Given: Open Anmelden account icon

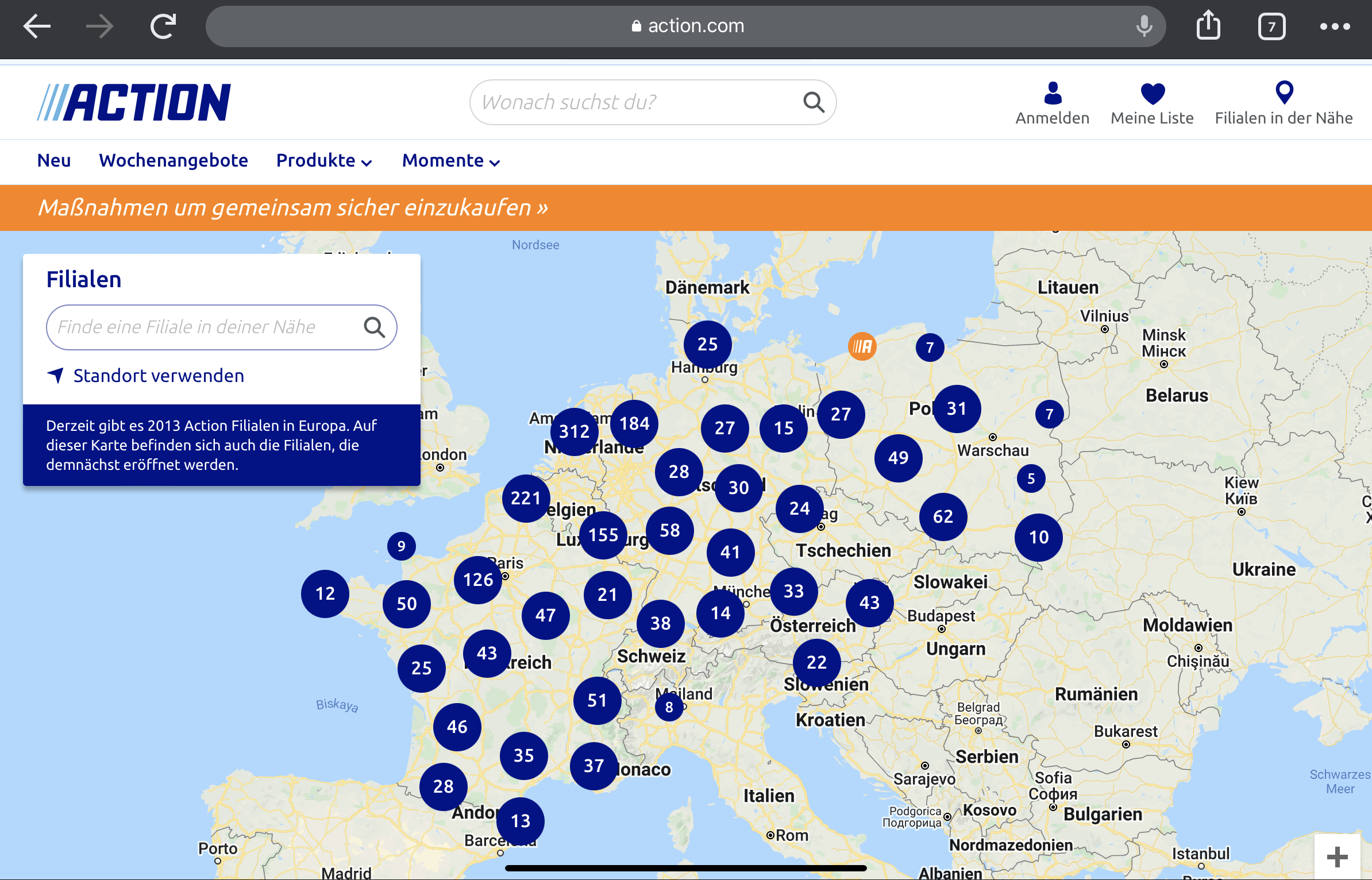Looking at the screenshot, I should pyautogui.click(x=1052, y=103).
